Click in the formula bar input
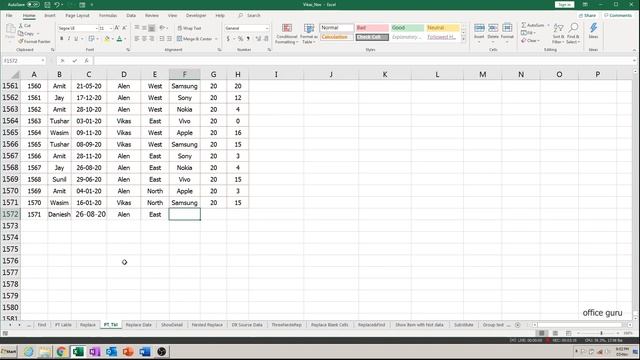640x360 pixels. click(x=362, y=61)
